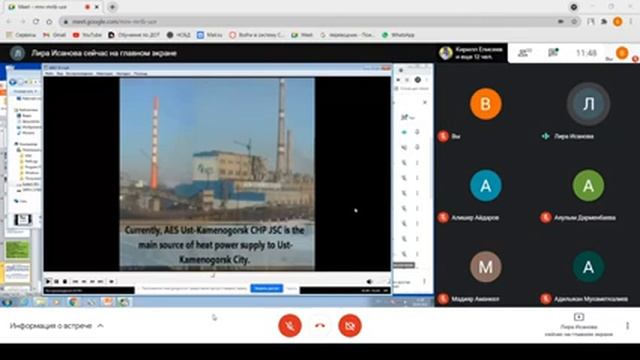Click the meet.google.com address bar
640x360 pixels.
click(x=310, y=21)
